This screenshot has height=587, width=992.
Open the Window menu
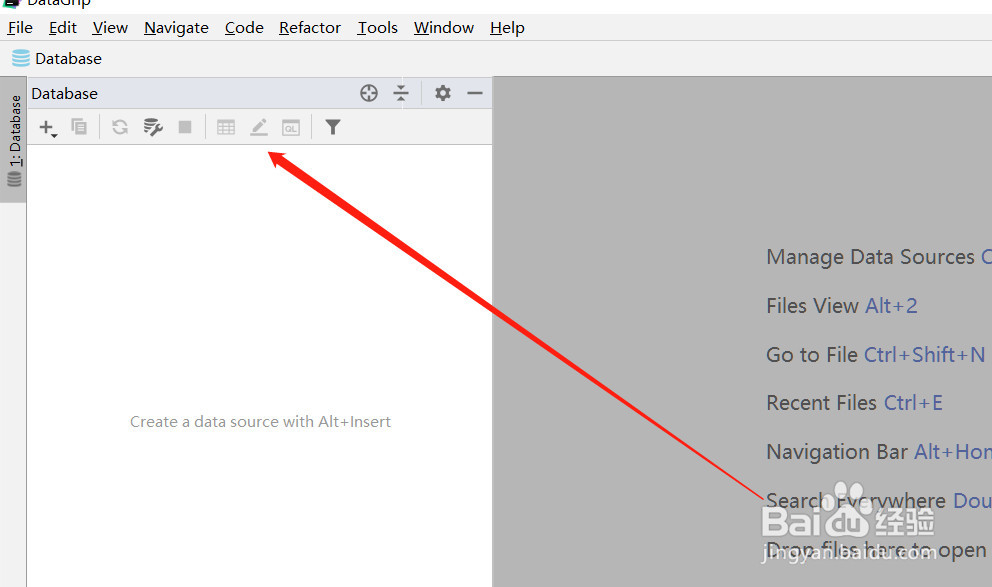click(443, 28)
